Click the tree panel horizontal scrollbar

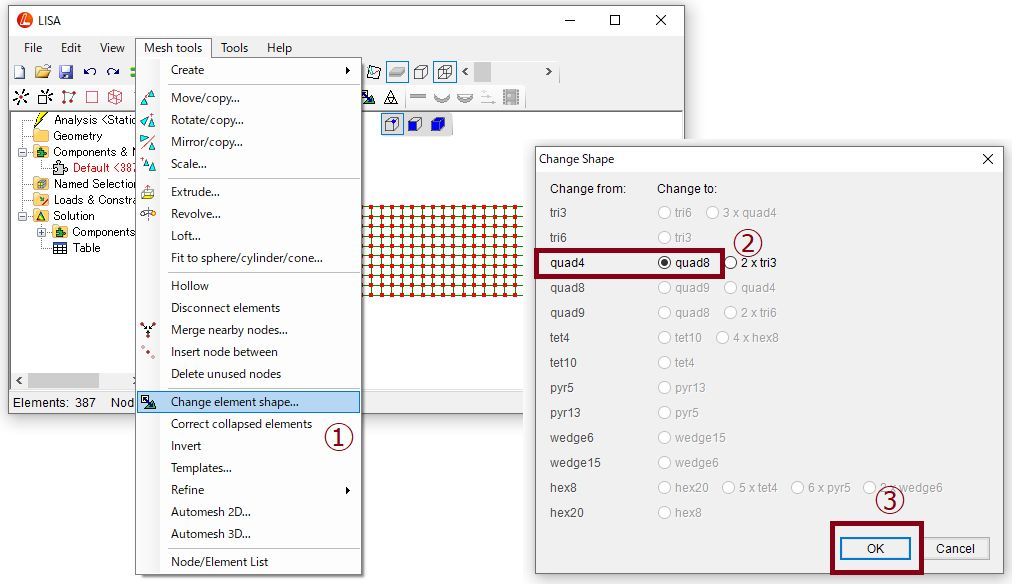pos(70,381)
